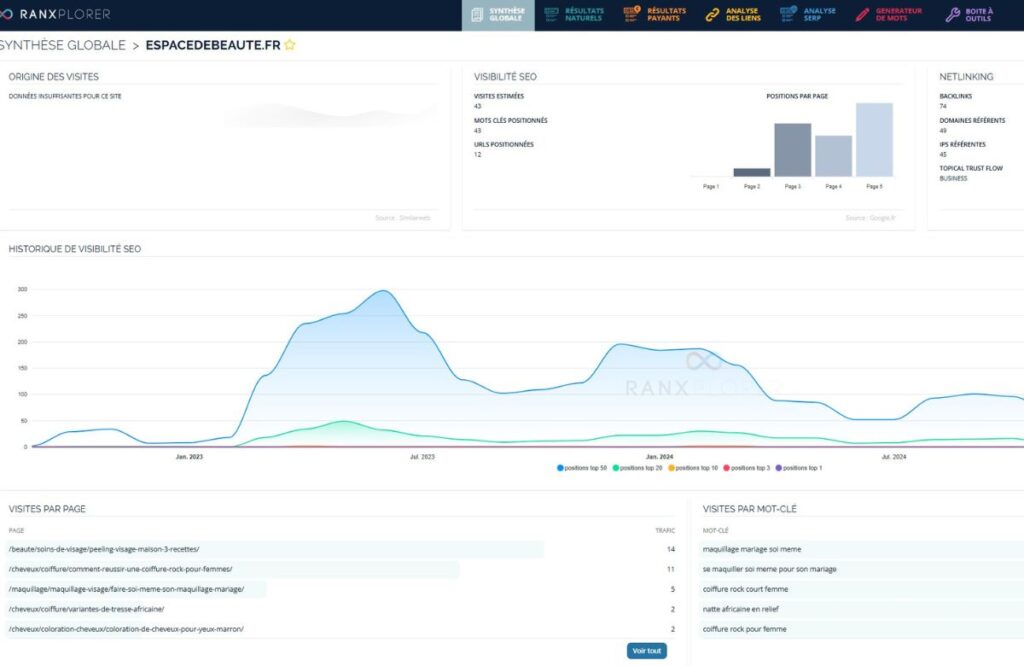Click the Domaines référents label
Screen dimensions: 1024x666
(x=972, y=120)
